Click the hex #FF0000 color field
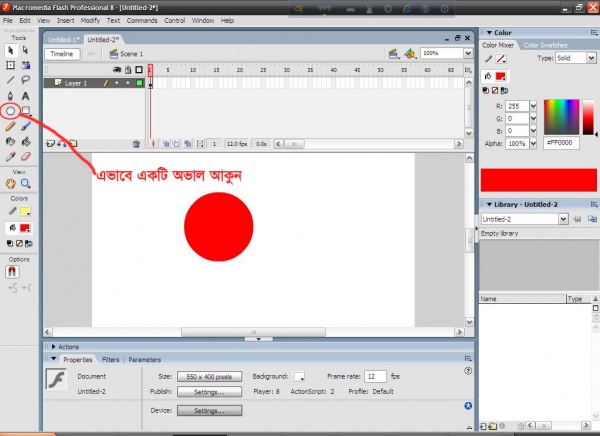600x436 pixels. point(561,143)
